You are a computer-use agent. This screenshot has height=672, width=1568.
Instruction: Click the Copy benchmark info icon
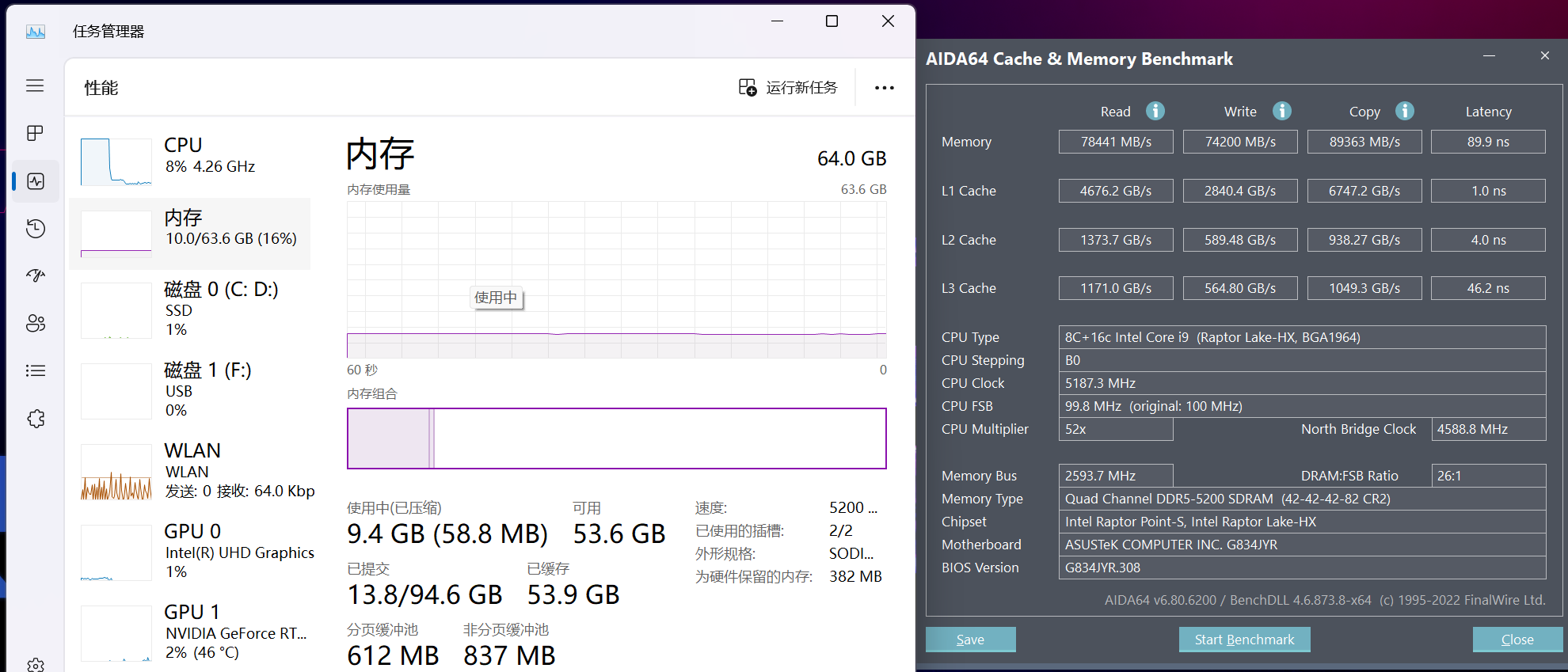click(x=1405, y=111)
